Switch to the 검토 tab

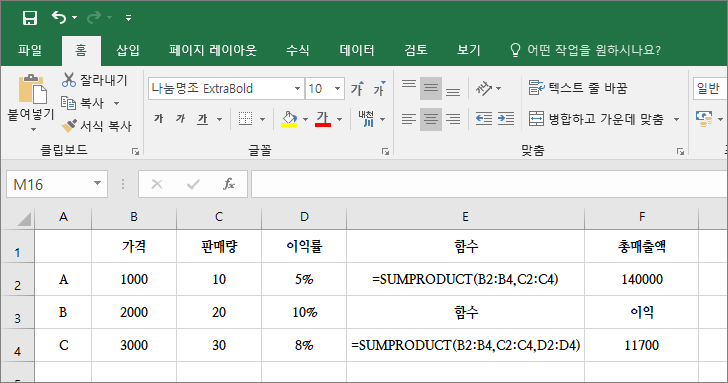point(416,50)
